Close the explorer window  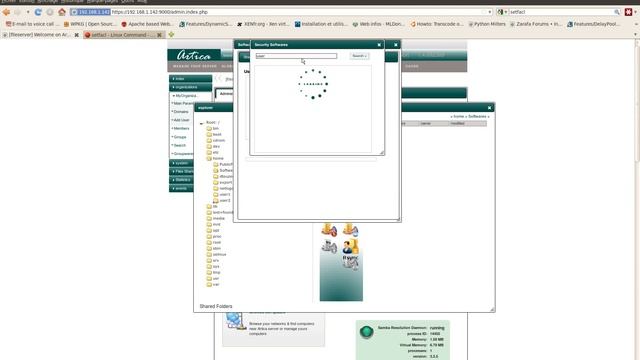coord(489,108)
